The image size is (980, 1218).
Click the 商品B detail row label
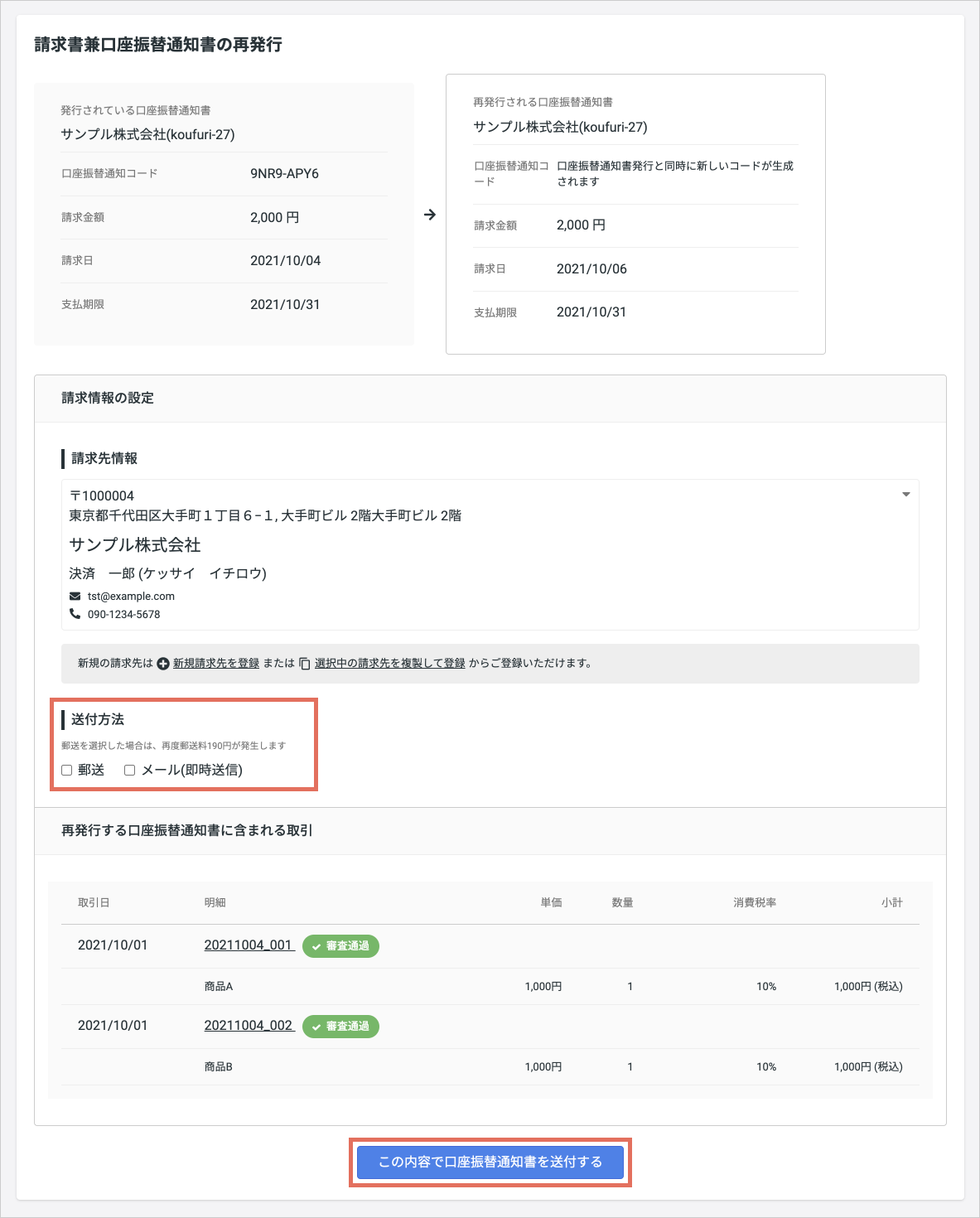pyautogui.click(x=219, y=1067)
